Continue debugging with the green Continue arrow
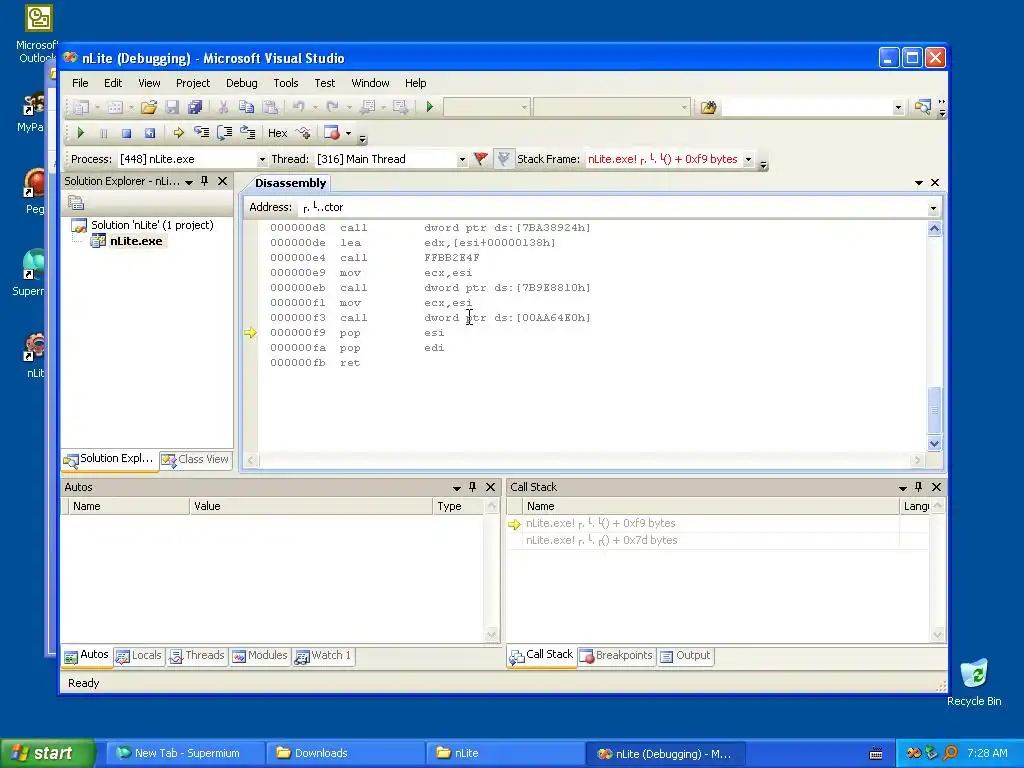The height and width of the screenshot is (768, 1024). click(80, 133)
